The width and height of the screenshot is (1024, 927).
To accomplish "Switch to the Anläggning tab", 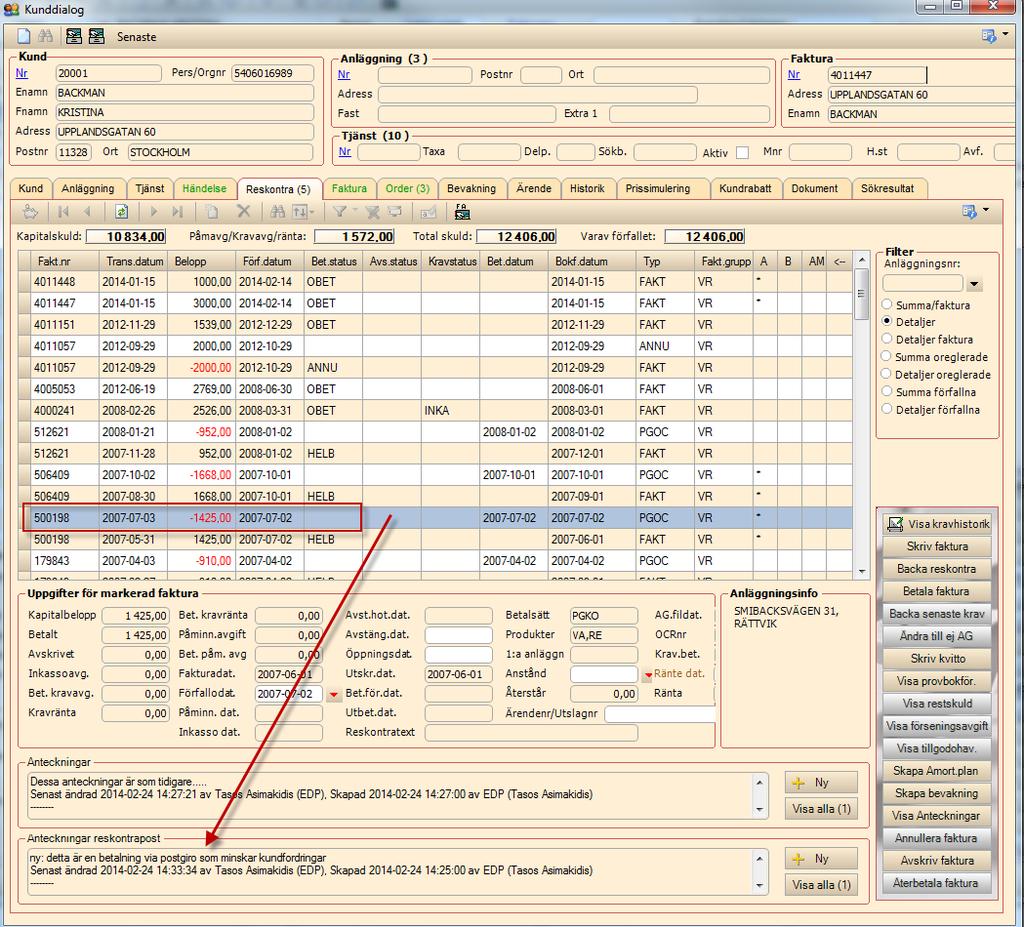I will coord(88,189).
